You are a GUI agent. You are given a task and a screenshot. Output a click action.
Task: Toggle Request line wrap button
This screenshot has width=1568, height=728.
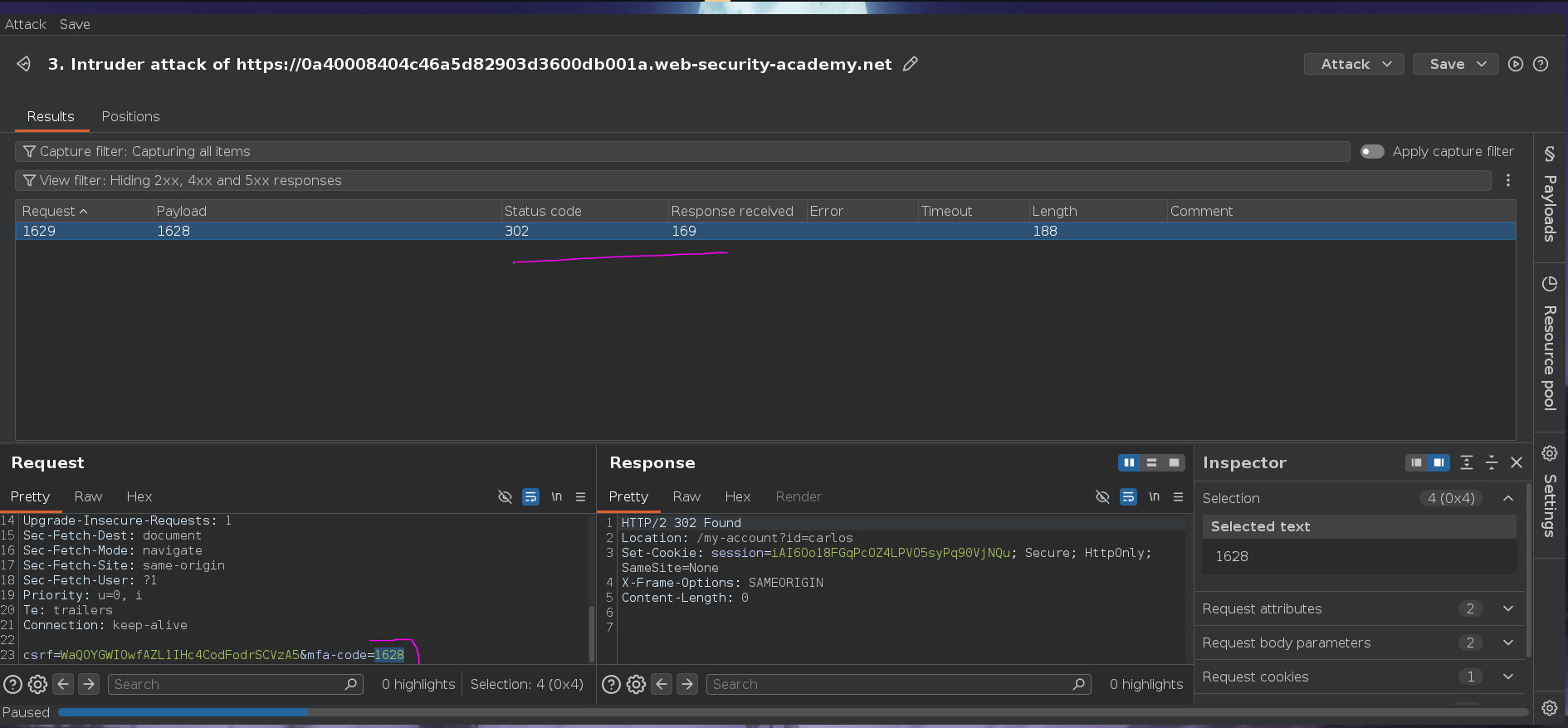tap(530, 496)
